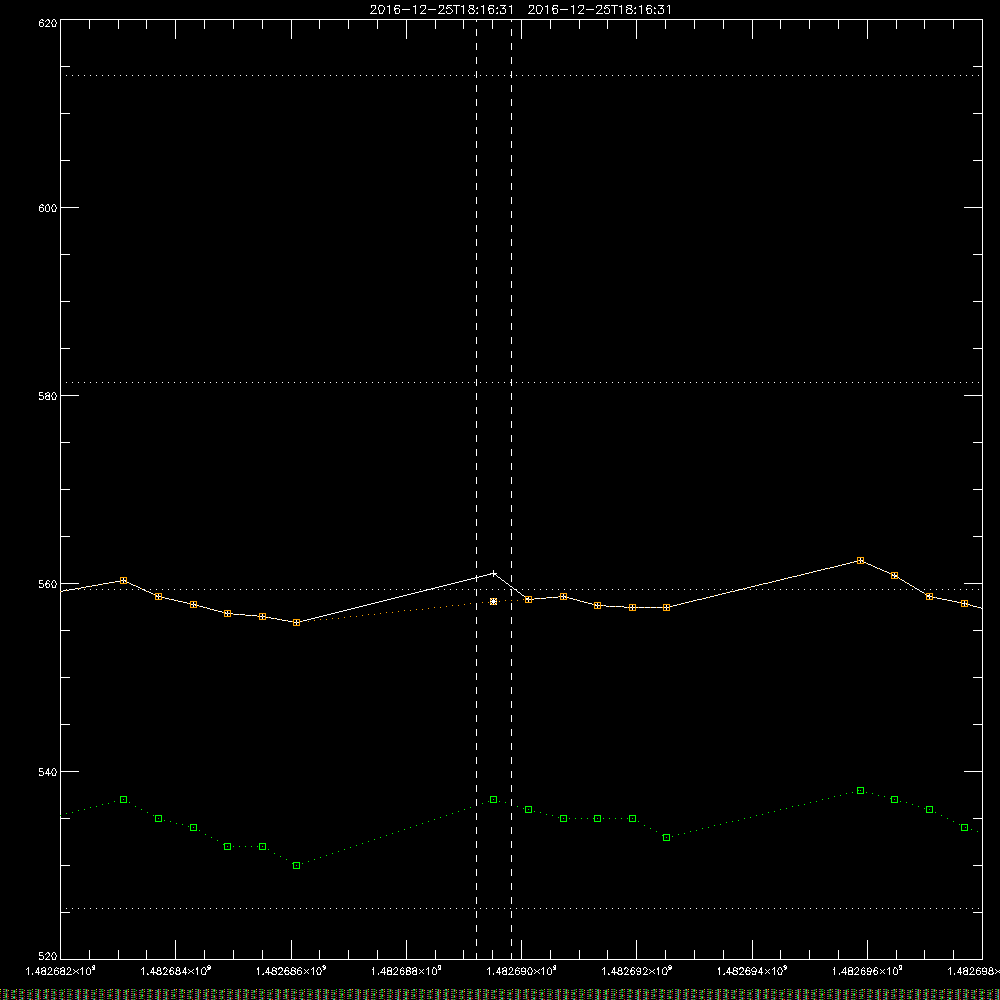Click the 1.482682×10⁹ x-axis label
The width and height of the screenshot is (1000, 1000).
coord(60,971)
